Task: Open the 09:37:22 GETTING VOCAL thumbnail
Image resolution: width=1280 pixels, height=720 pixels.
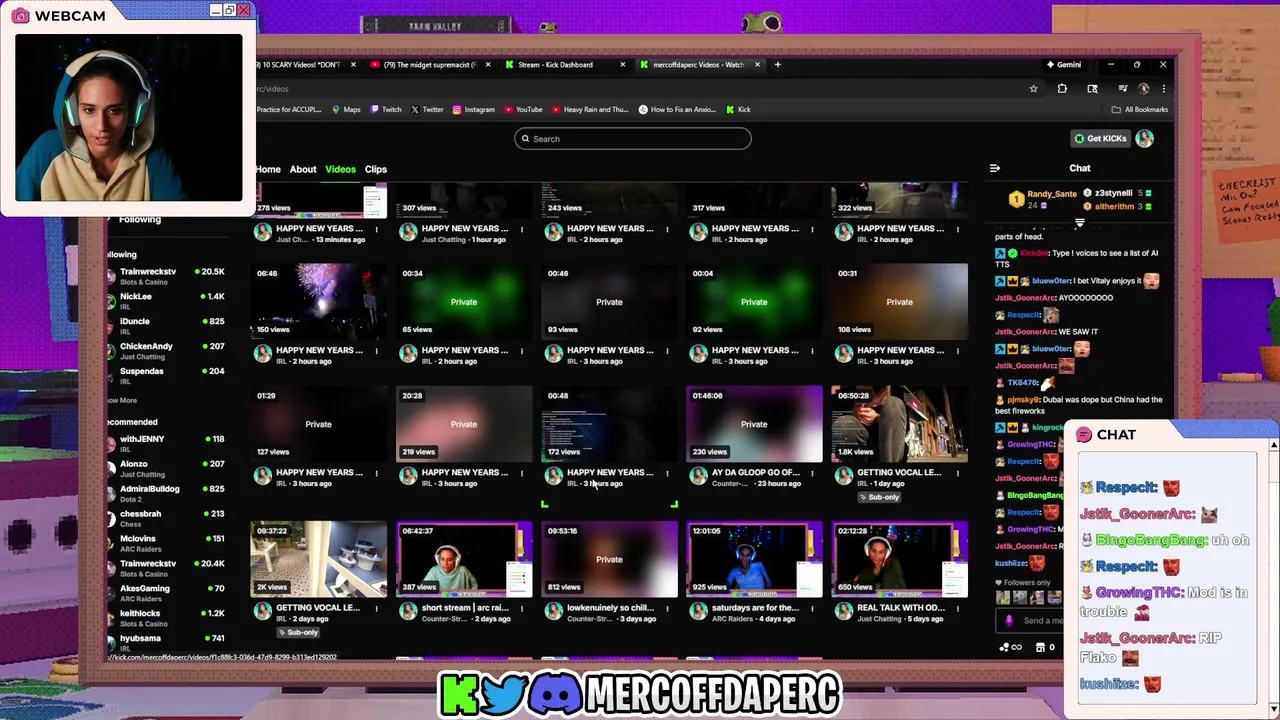Action: coord(318,559)
